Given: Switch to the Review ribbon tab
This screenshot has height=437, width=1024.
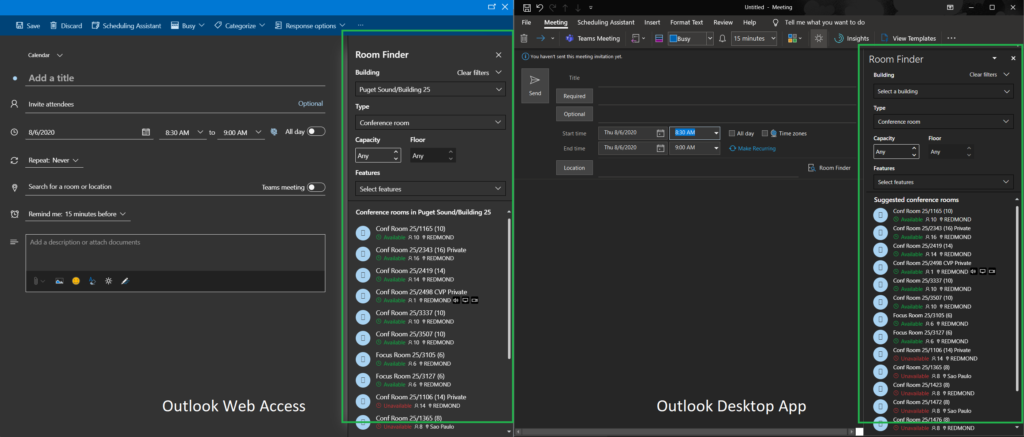Looking at the screenshot, I should click(x=723, y=22).
